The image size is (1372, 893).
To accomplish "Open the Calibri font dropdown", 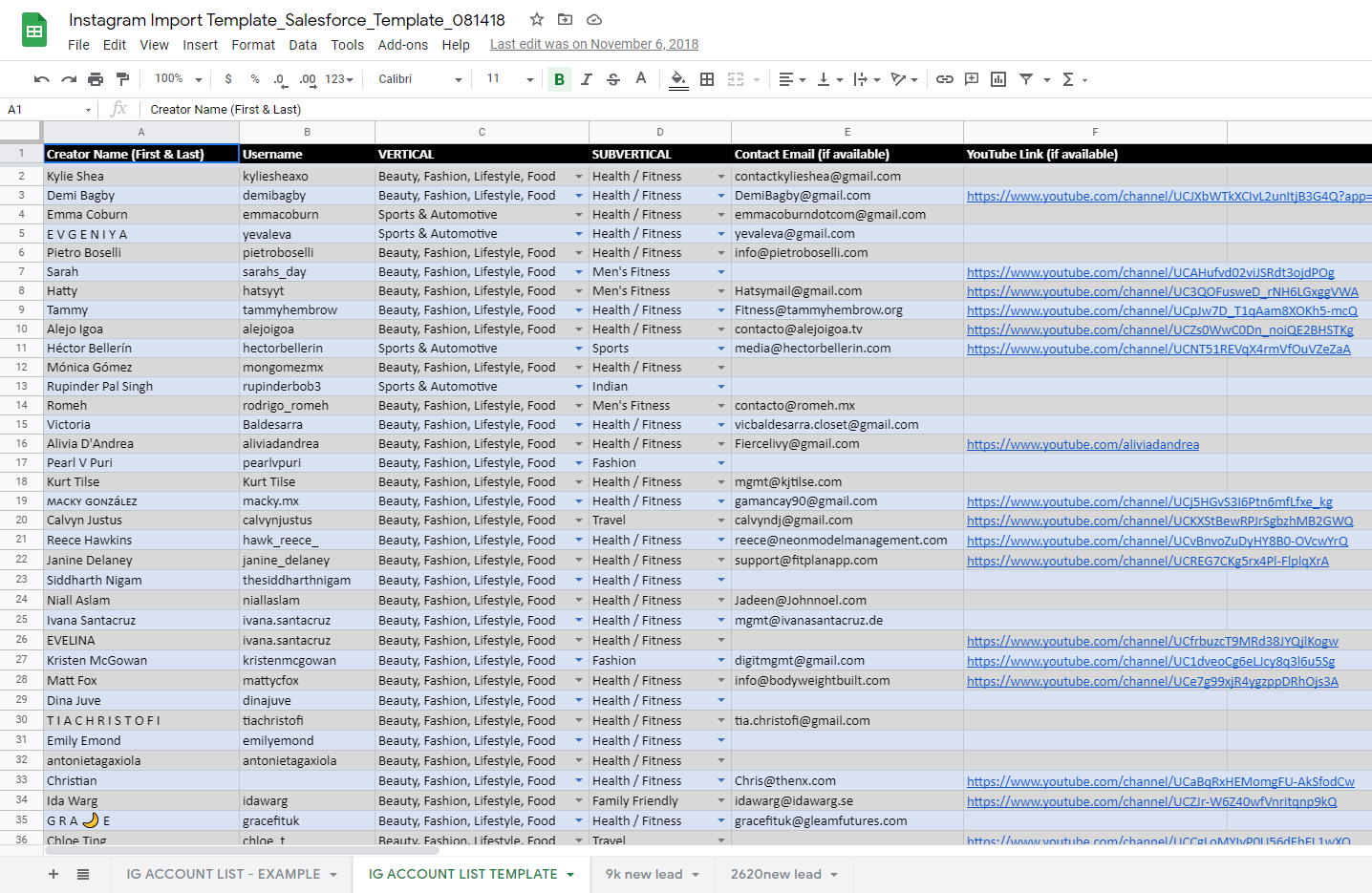I will (419, 79).
